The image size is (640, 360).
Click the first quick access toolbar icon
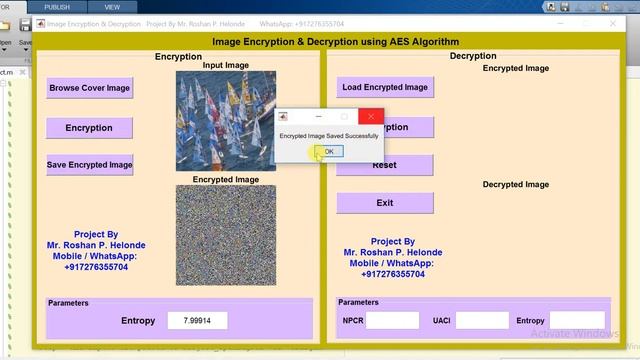[551, 7]
